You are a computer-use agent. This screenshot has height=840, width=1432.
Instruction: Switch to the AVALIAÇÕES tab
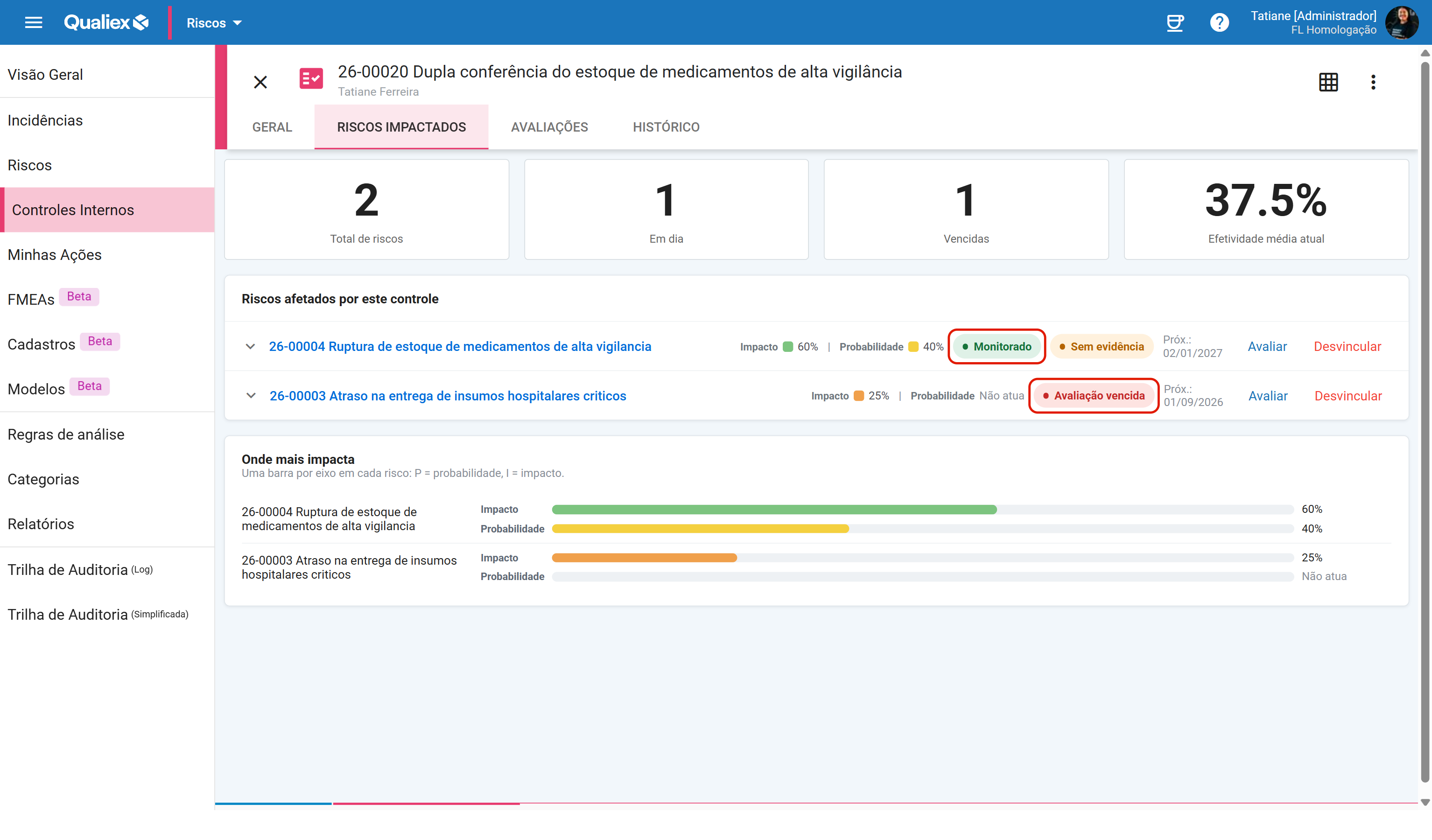549,127
